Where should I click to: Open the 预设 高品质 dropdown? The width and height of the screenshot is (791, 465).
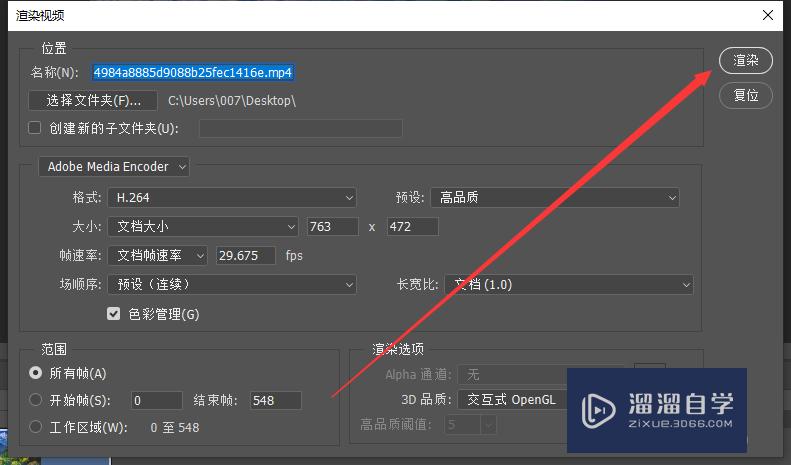coord(554,197)
